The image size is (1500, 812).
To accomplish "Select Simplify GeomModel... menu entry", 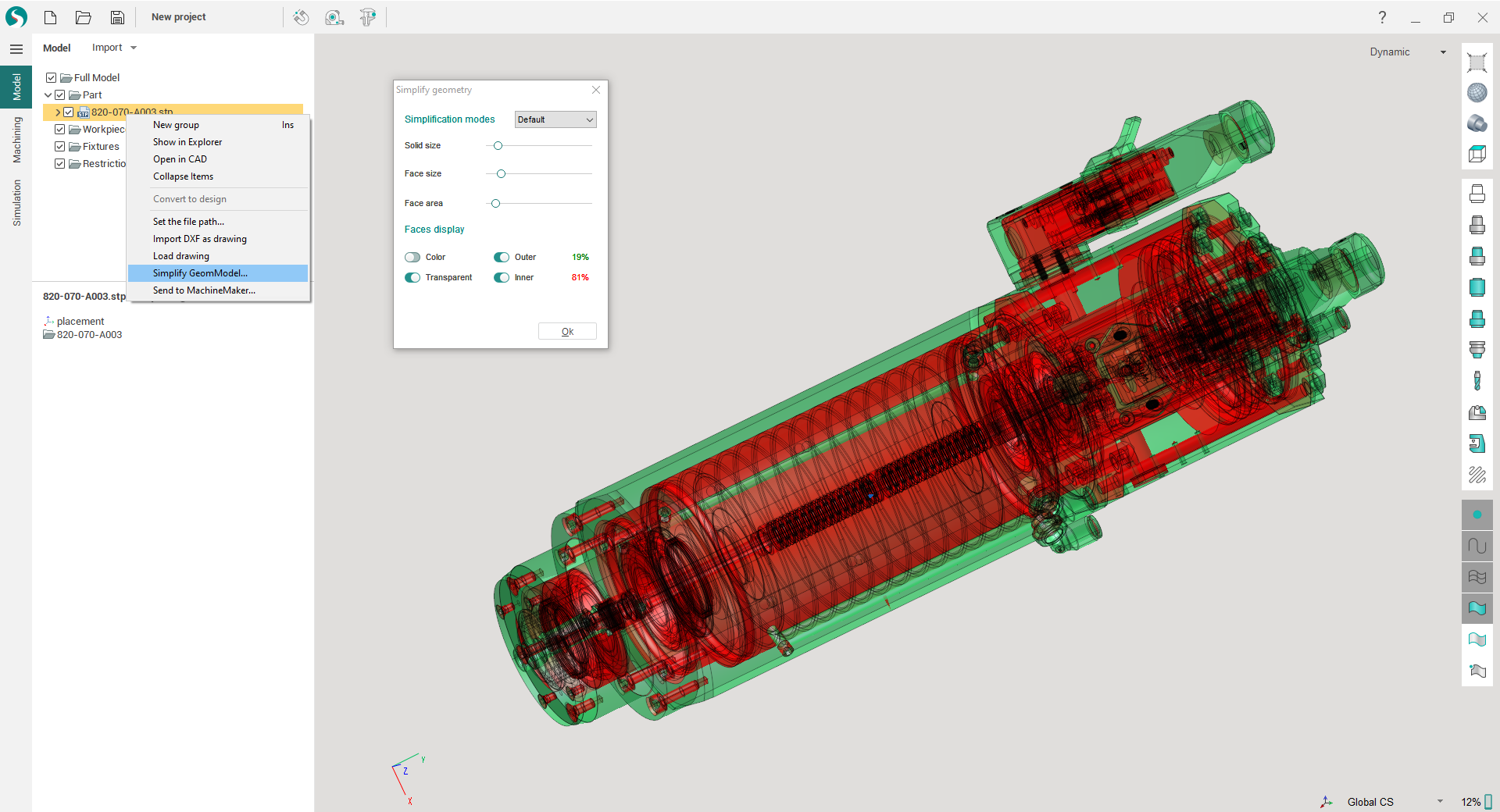I will (219, 273).
